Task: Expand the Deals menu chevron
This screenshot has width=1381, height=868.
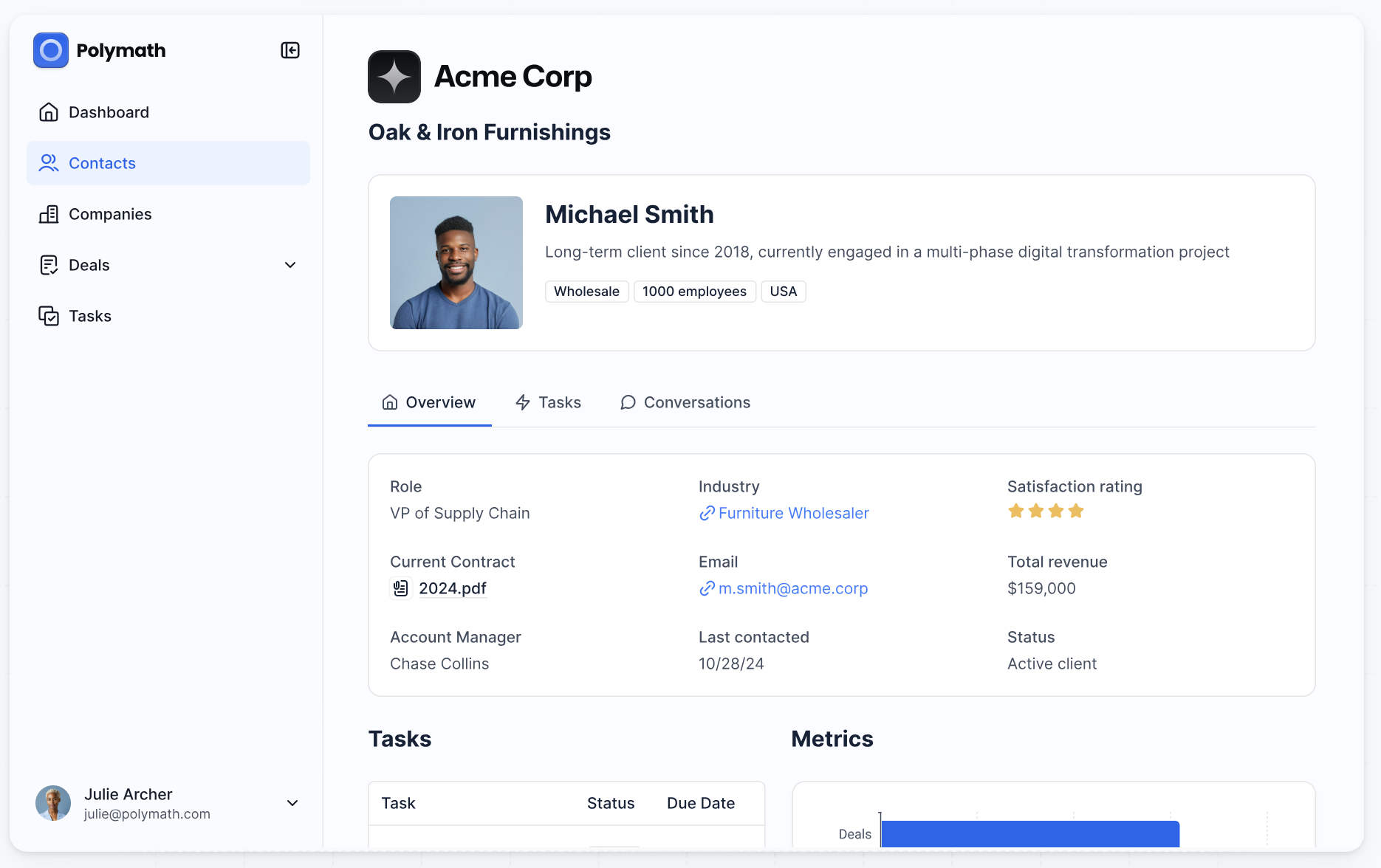Action: pyautogui.click(x=290, y=265)
